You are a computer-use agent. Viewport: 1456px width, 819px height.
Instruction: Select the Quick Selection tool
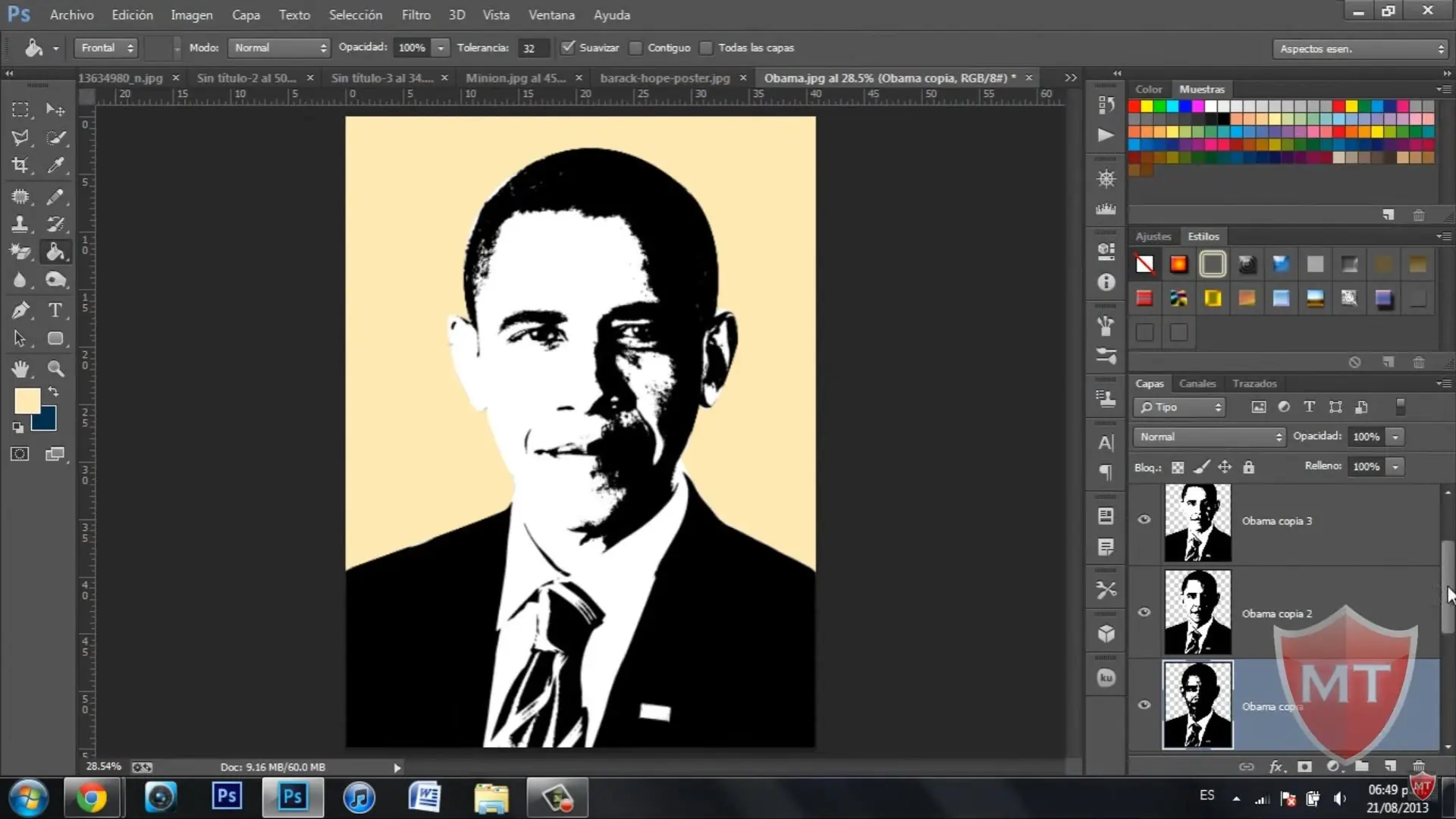[55, 137]
